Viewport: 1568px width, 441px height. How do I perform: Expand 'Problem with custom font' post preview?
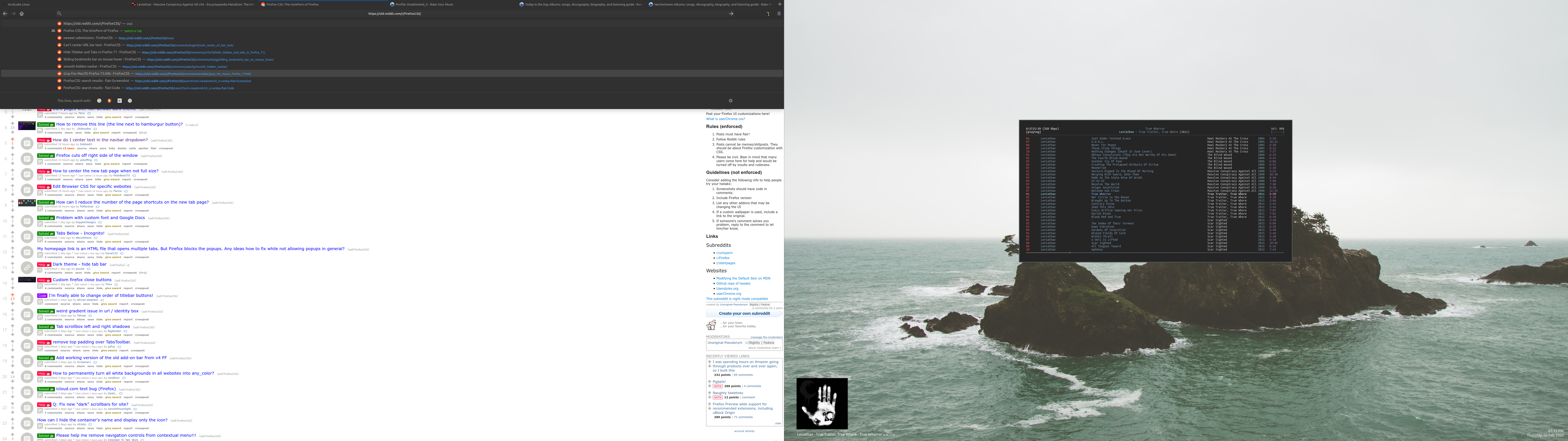pyautogui.click(x=40, y=224)
